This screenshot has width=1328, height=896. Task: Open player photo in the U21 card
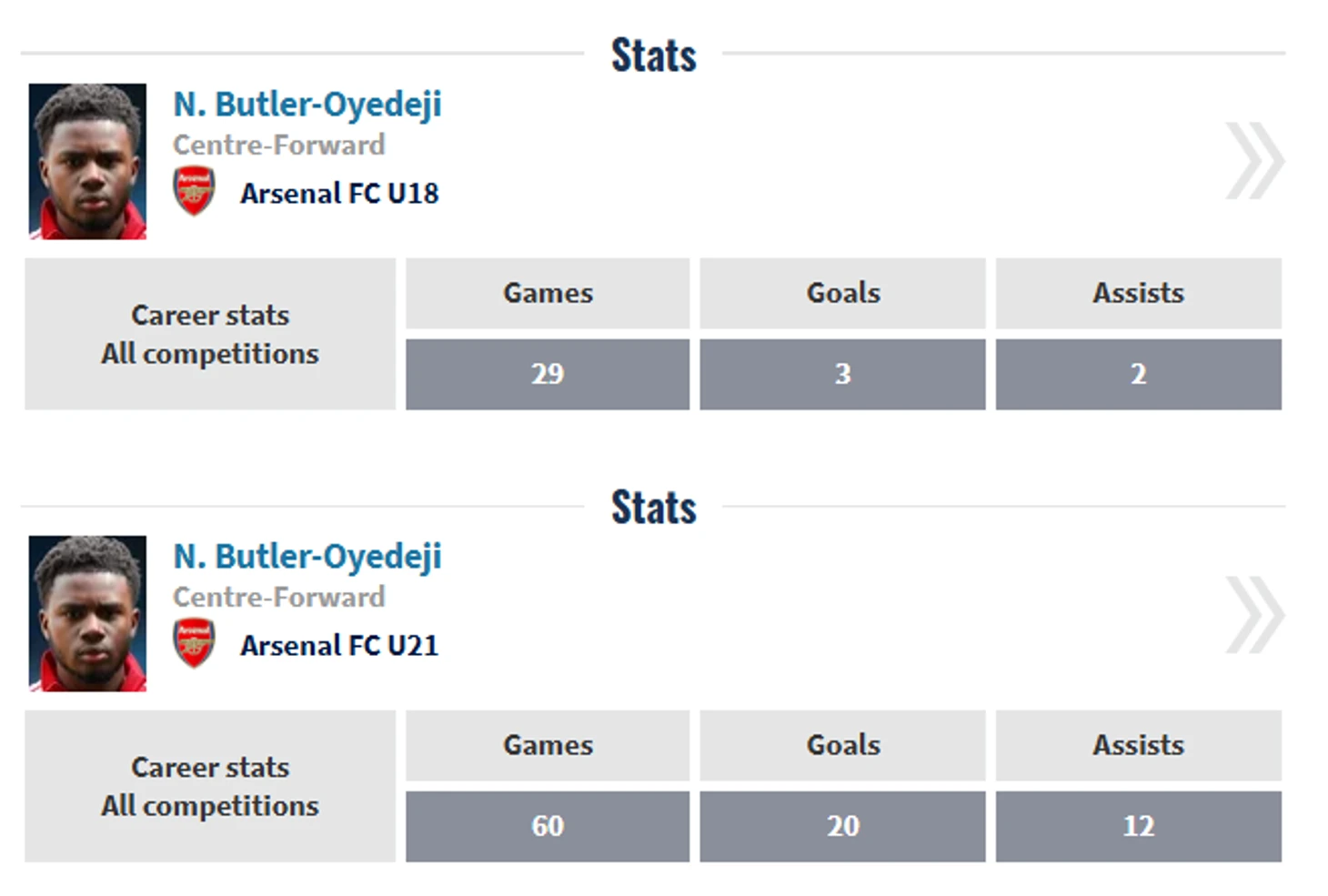coord(87,613)
